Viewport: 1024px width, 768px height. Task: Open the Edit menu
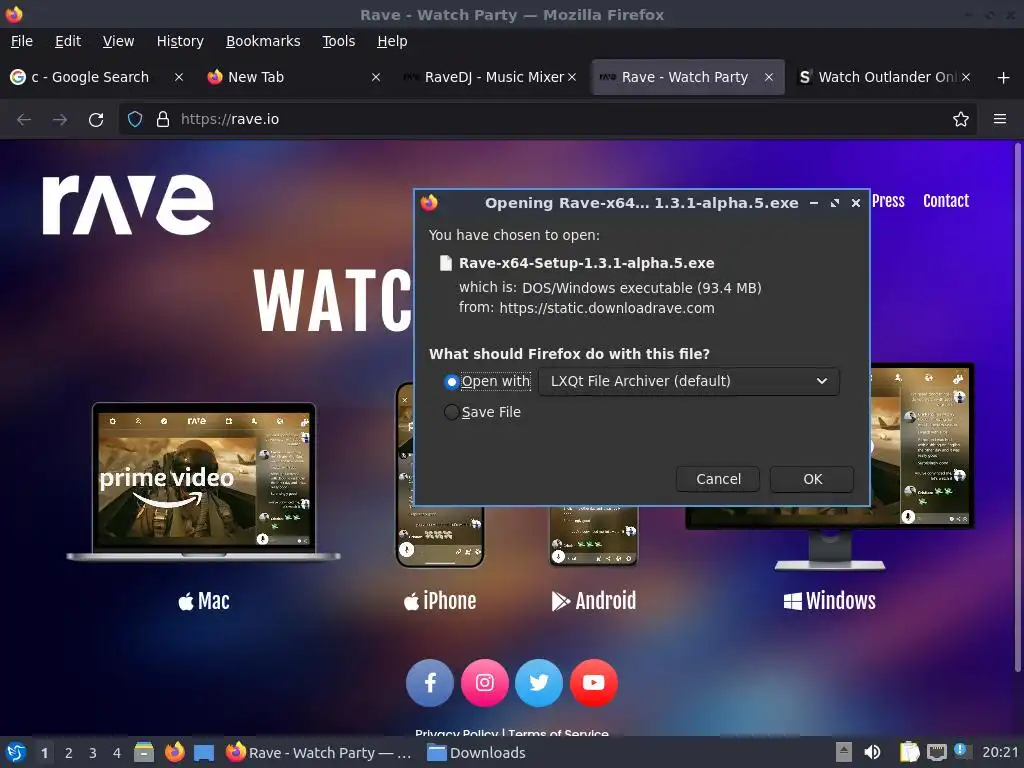68,41
